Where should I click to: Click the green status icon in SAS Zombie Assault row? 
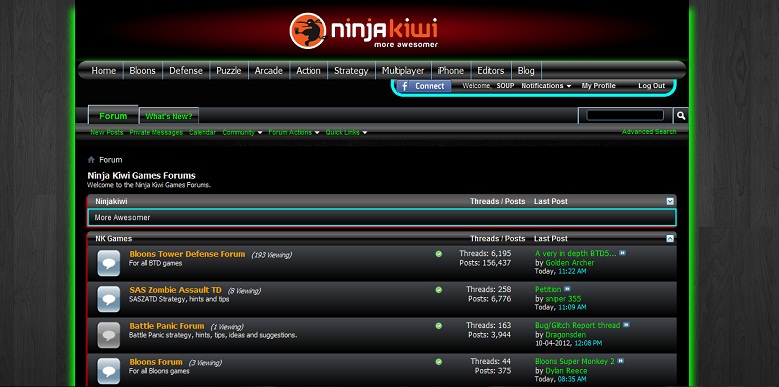(x=439, y=290)
